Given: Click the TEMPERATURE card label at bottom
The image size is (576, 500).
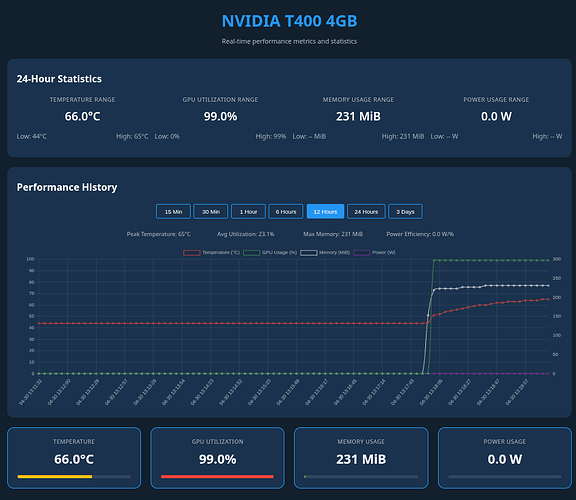Looking at the screenshot, I should tap(74, 442).
